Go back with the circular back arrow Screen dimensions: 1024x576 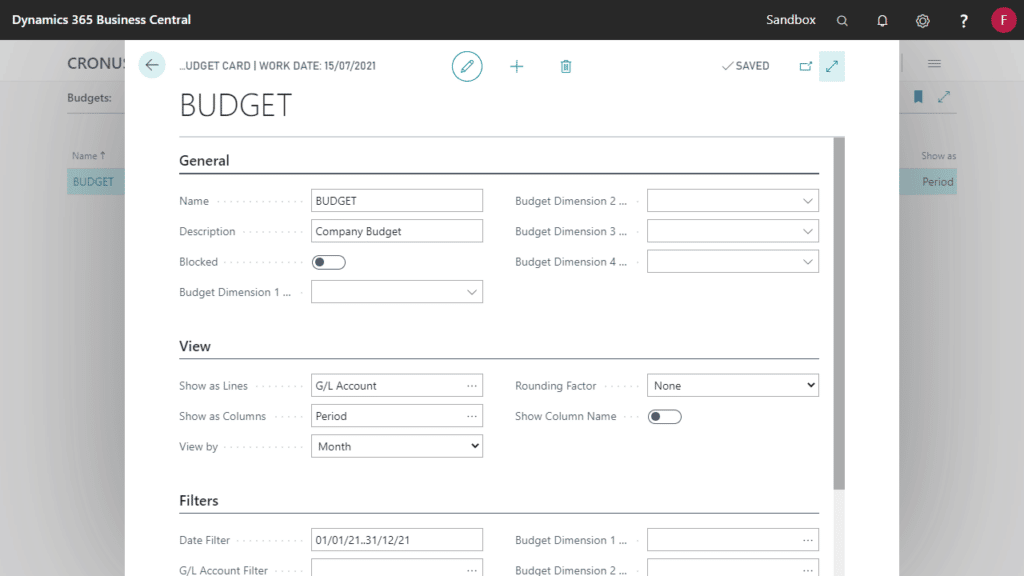coord(151,65)
